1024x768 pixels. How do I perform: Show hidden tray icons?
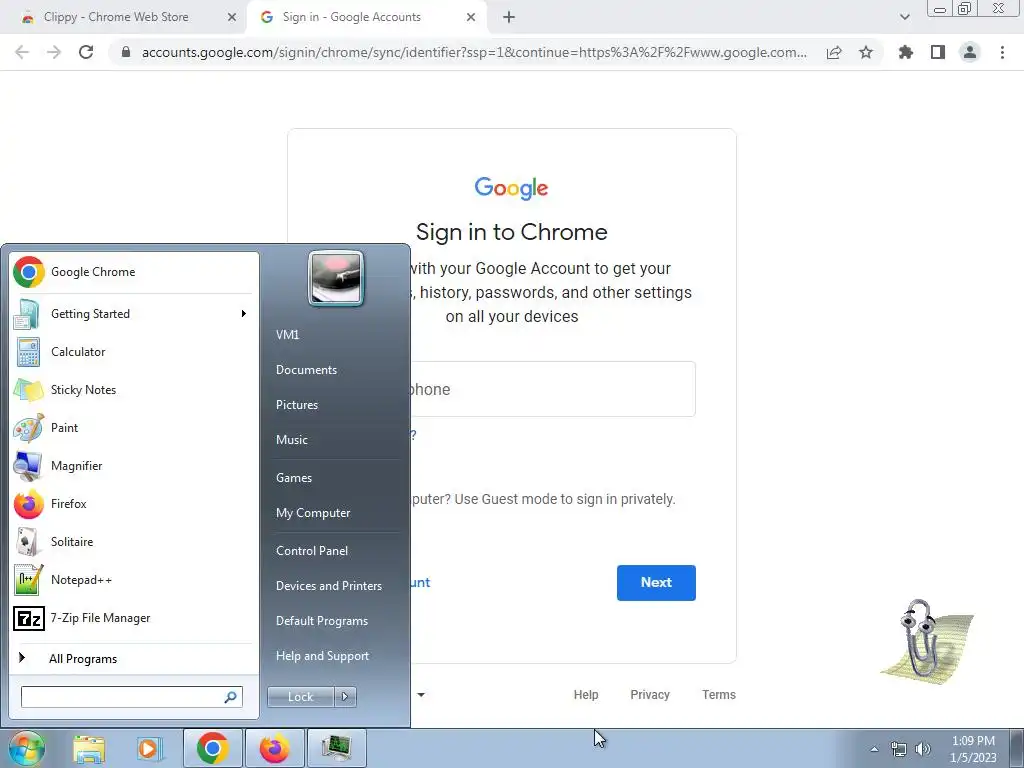pos(874,749)
